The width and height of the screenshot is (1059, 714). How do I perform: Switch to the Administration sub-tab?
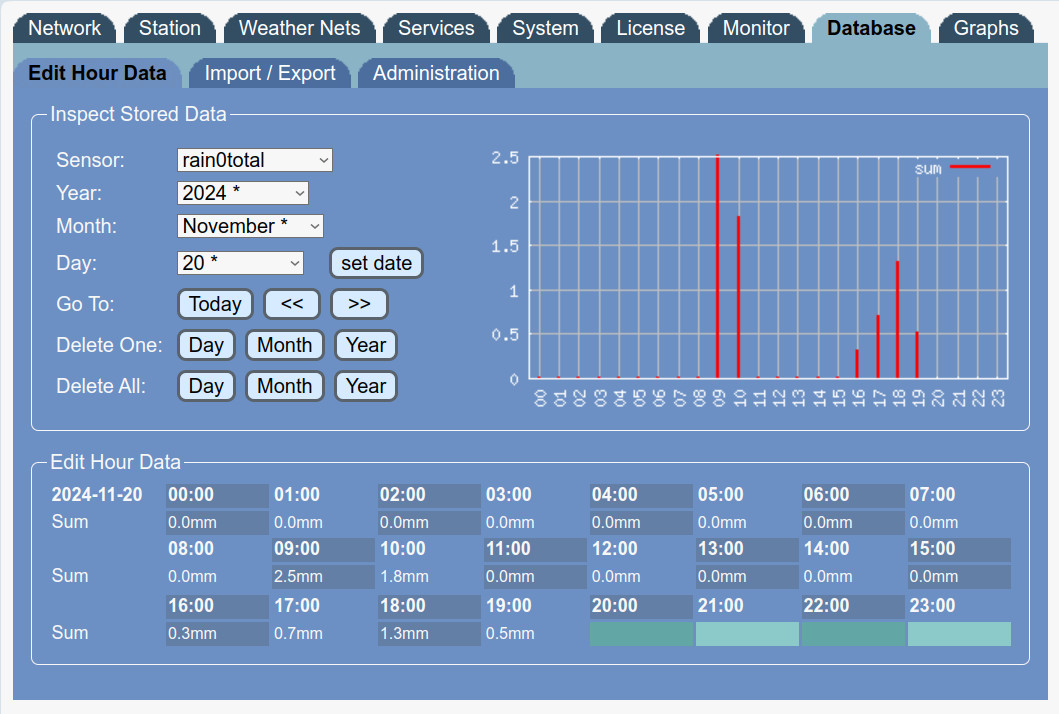(x=436, y=73)
